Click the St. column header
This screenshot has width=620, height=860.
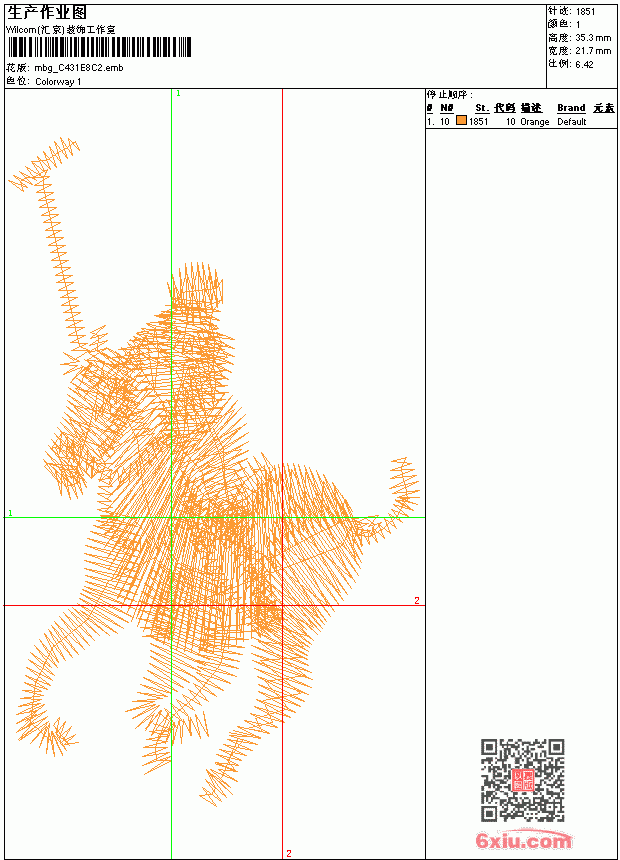pyautogui.click(x=482, y=108)
